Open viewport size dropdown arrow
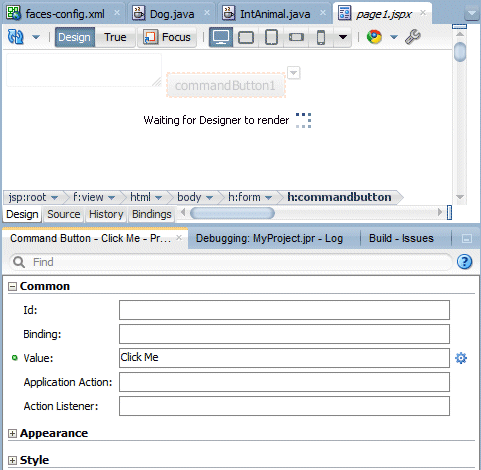This screenshot has height=470, width=481. pyautogui.click(x=343, y=37)
